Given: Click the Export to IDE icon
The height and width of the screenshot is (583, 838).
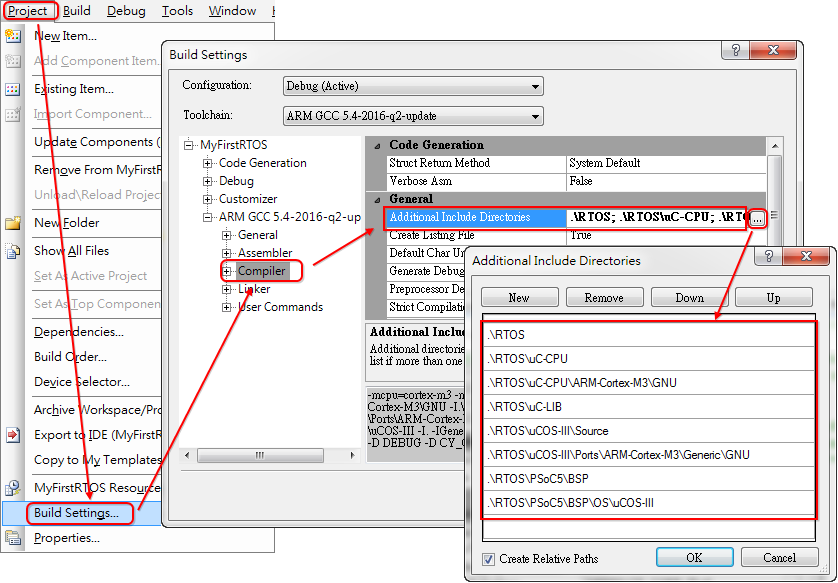Looking at the screenshot, I should [x=12, y=435].
